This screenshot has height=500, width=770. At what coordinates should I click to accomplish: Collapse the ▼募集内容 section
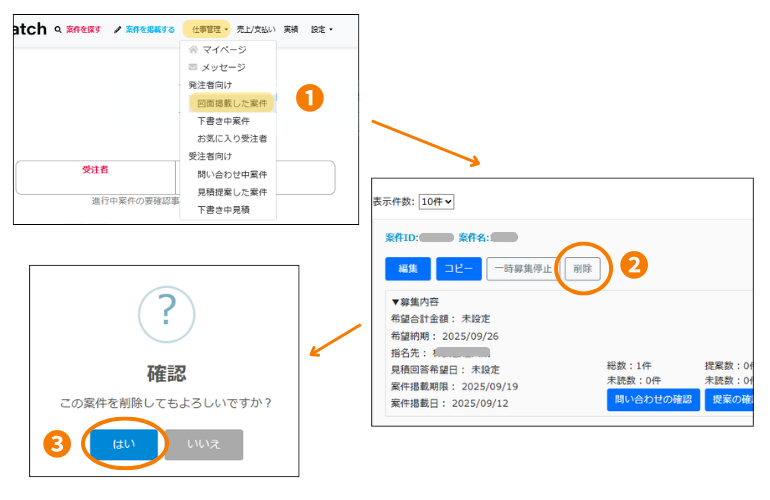tap(414, 302)
